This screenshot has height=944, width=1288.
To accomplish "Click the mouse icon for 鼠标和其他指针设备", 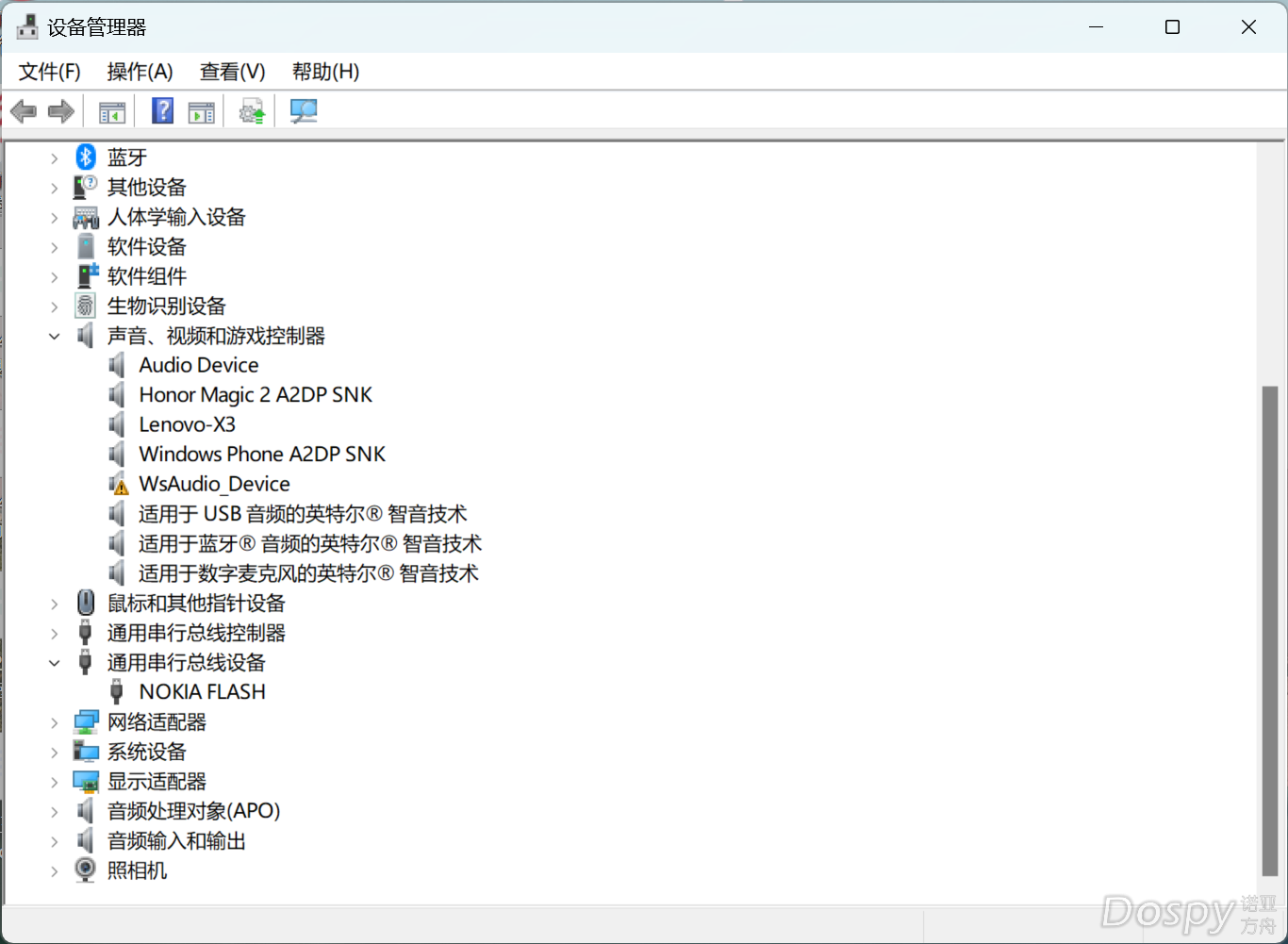I will pyautogui.click(x=86, y=603).
